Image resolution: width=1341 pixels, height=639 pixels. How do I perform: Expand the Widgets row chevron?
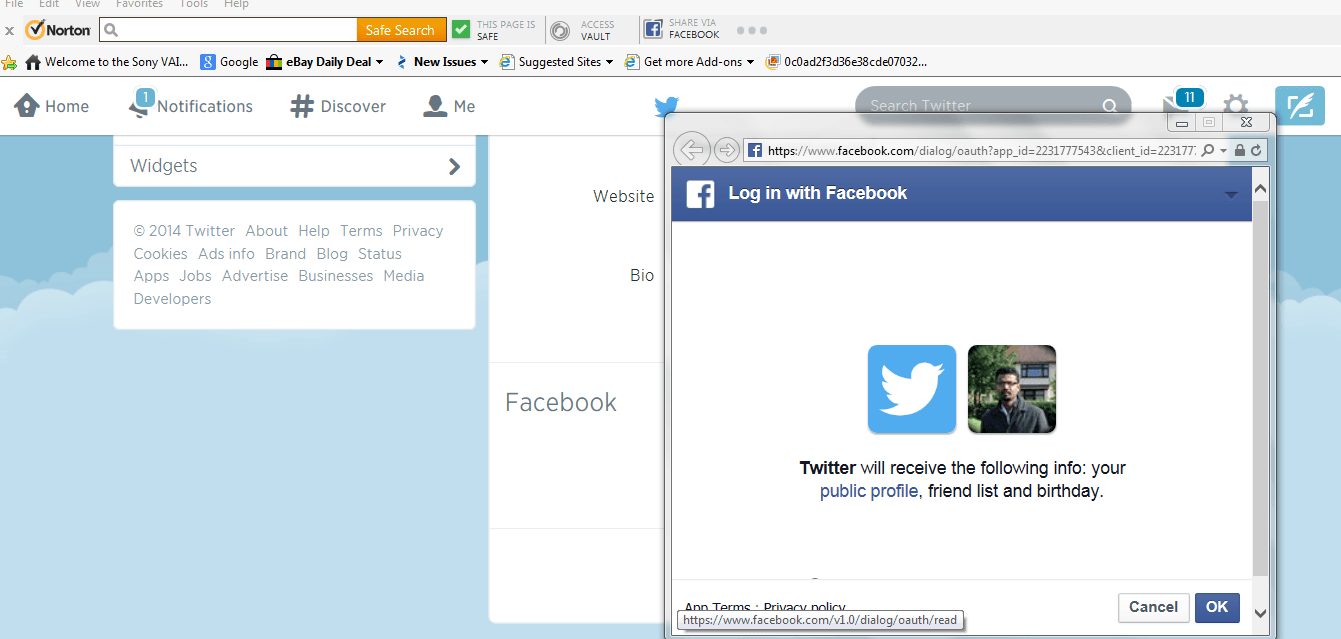(x=455, y=166)
